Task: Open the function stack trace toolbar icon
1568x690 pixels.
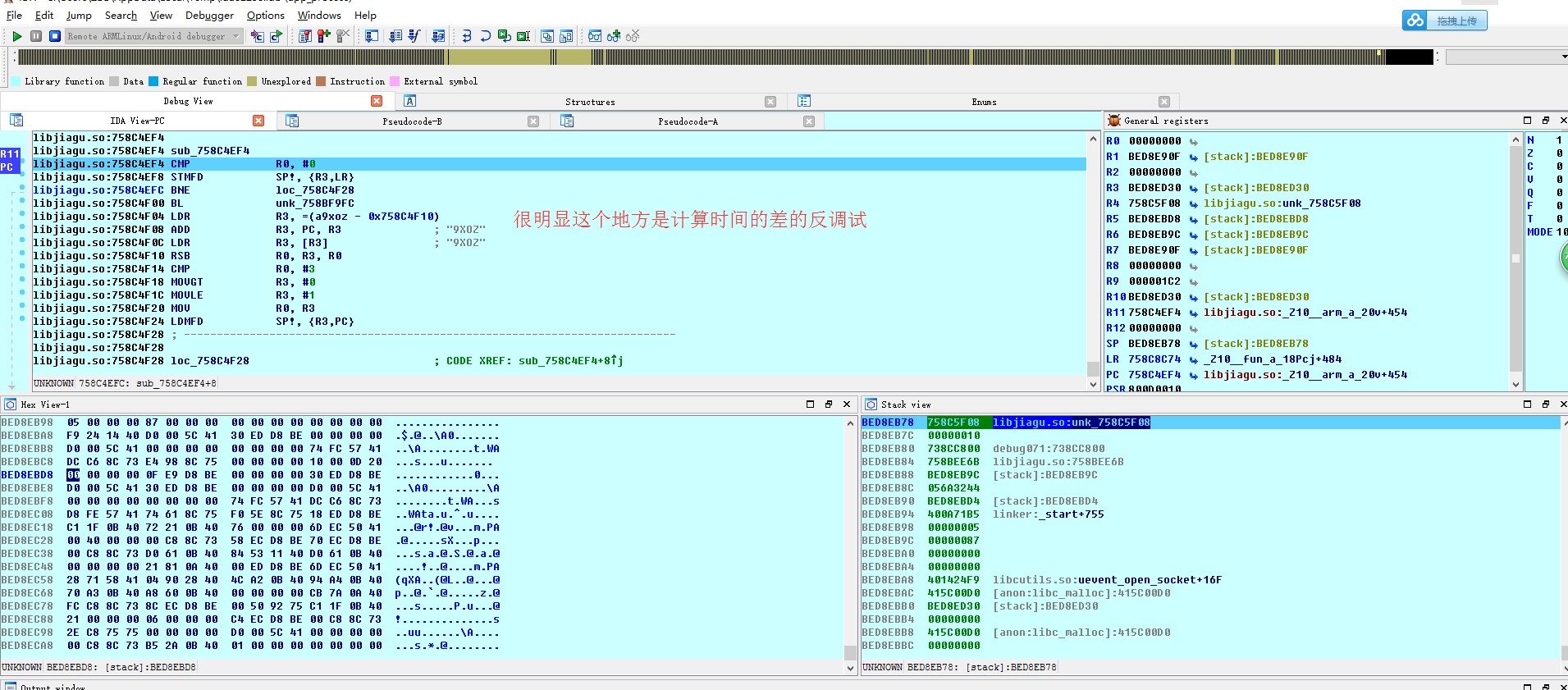Action: point(414,36)
